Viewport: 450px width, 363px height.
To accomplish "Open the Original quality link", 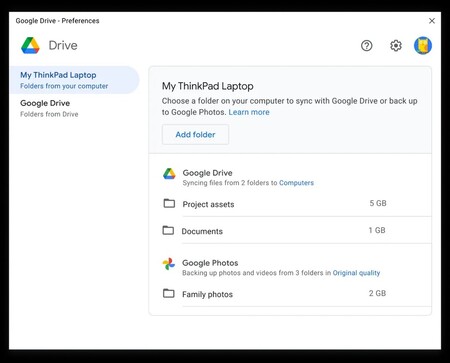I will pyautogui.click(x=356, y=273).
